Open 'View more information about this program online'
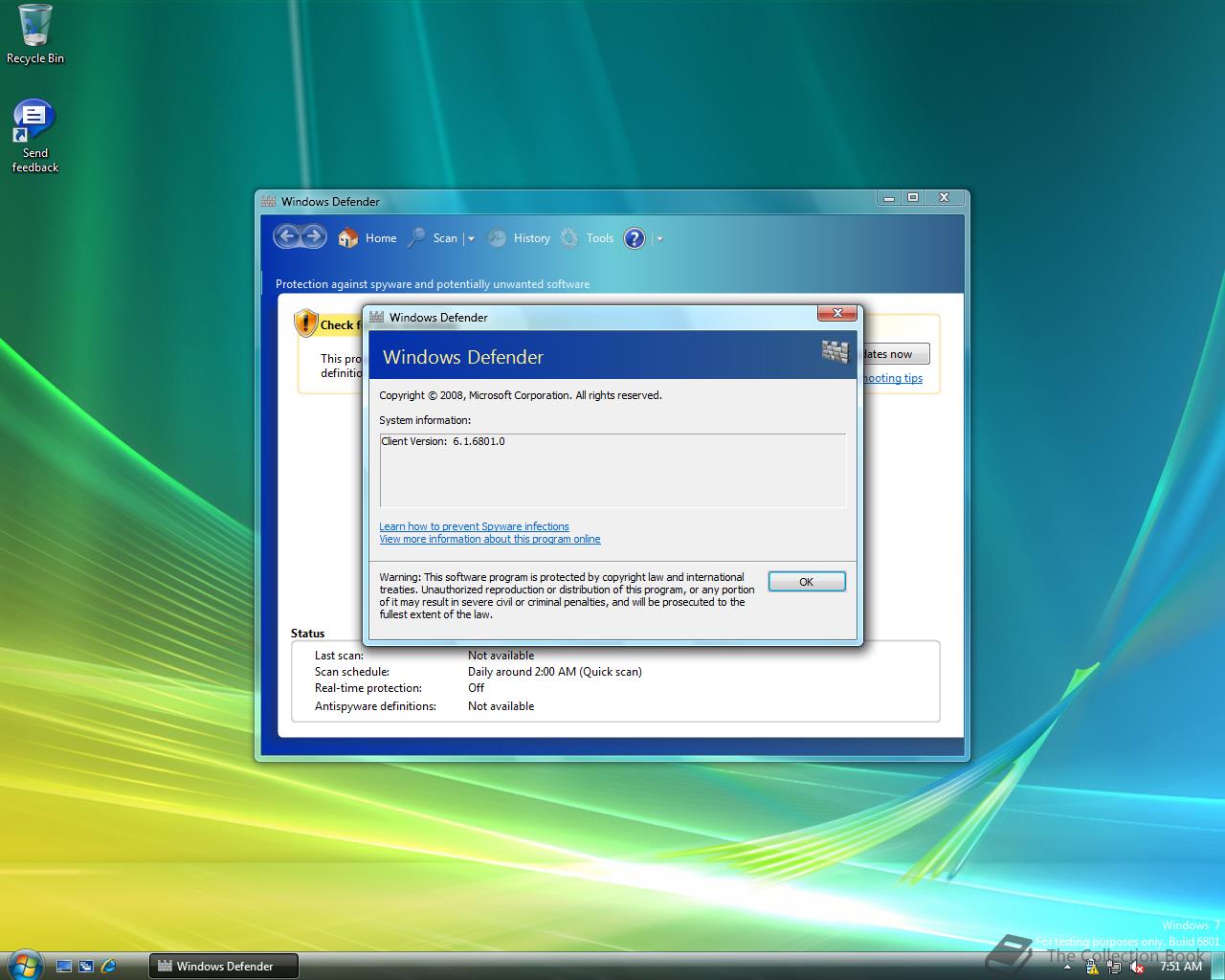This screenshot has width=1225, height=980. point(490,539)
